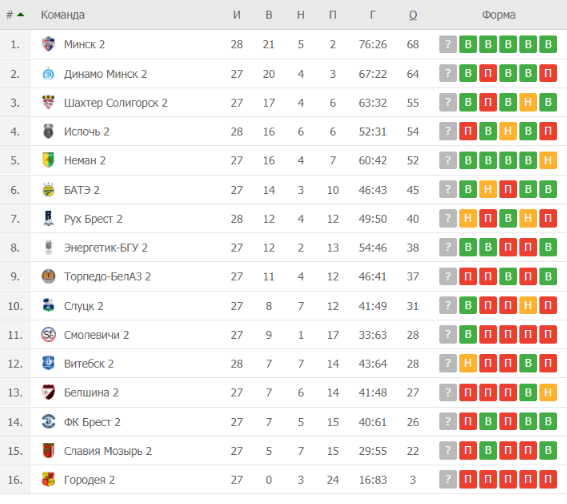Screen dimensions: 567x504
Task: Click the Неман 2 green-yellow crest
Action: (48, 160)
